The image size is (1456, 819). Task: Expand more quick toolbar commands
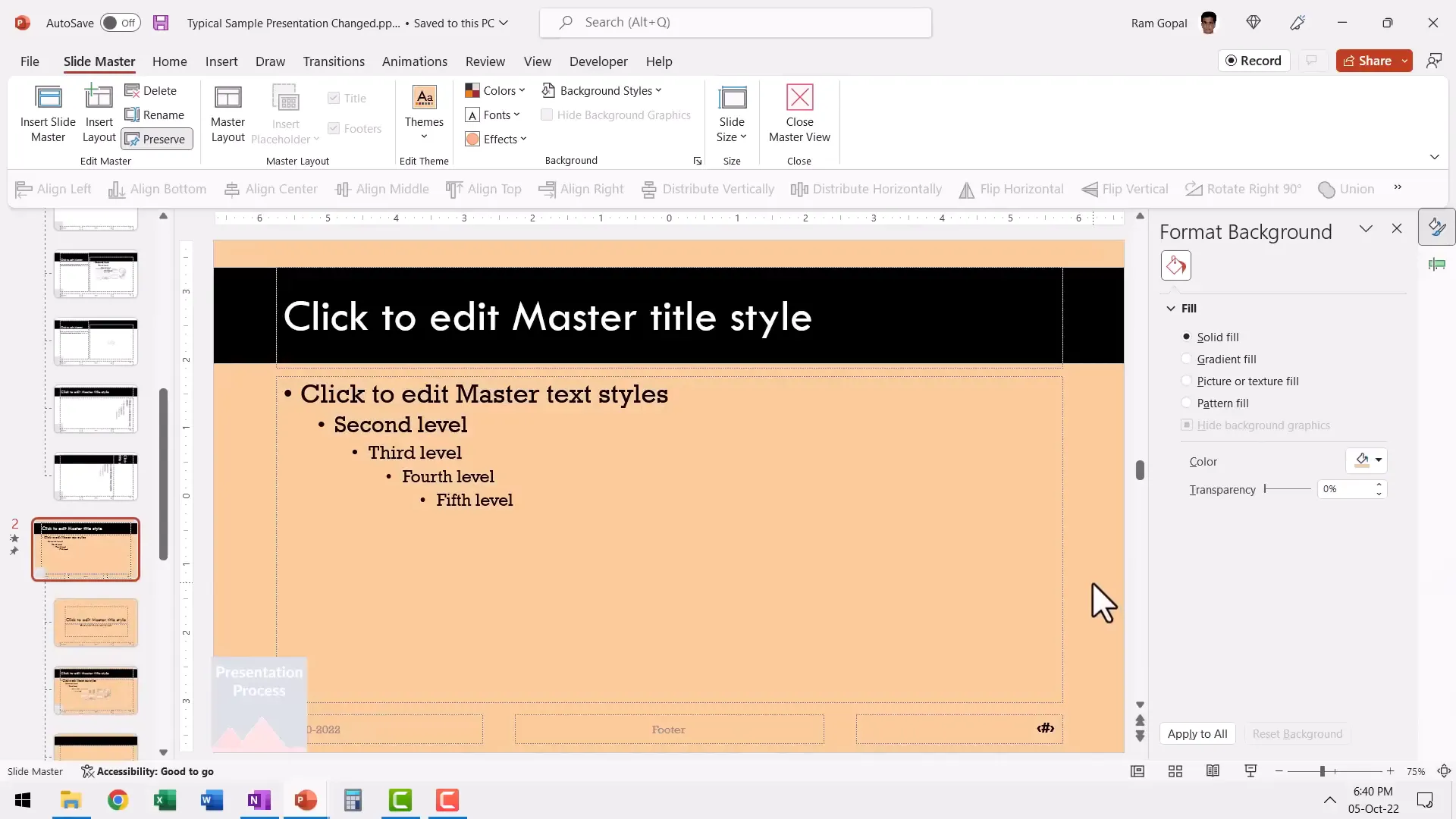coord(1398,187)
